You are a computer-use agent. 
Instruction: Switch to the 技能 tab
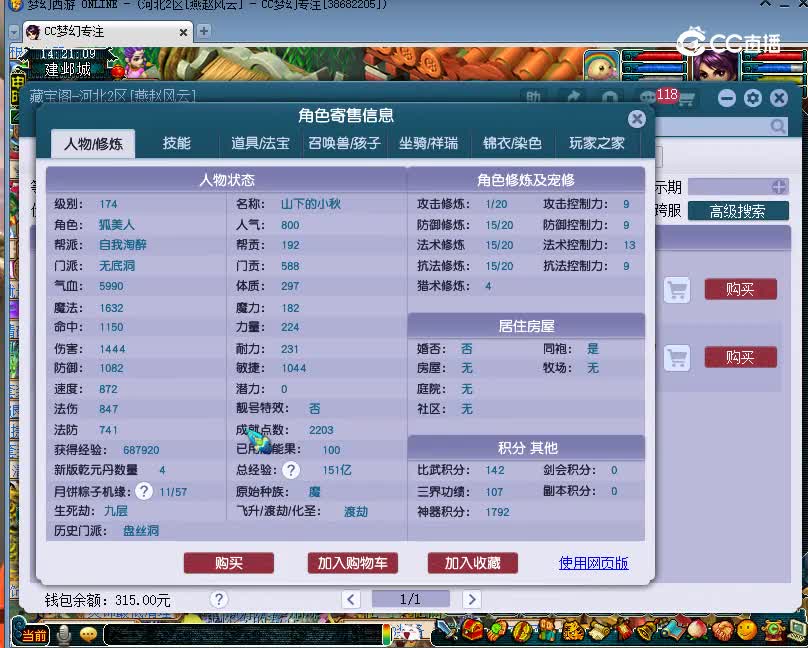pos(177,143)
